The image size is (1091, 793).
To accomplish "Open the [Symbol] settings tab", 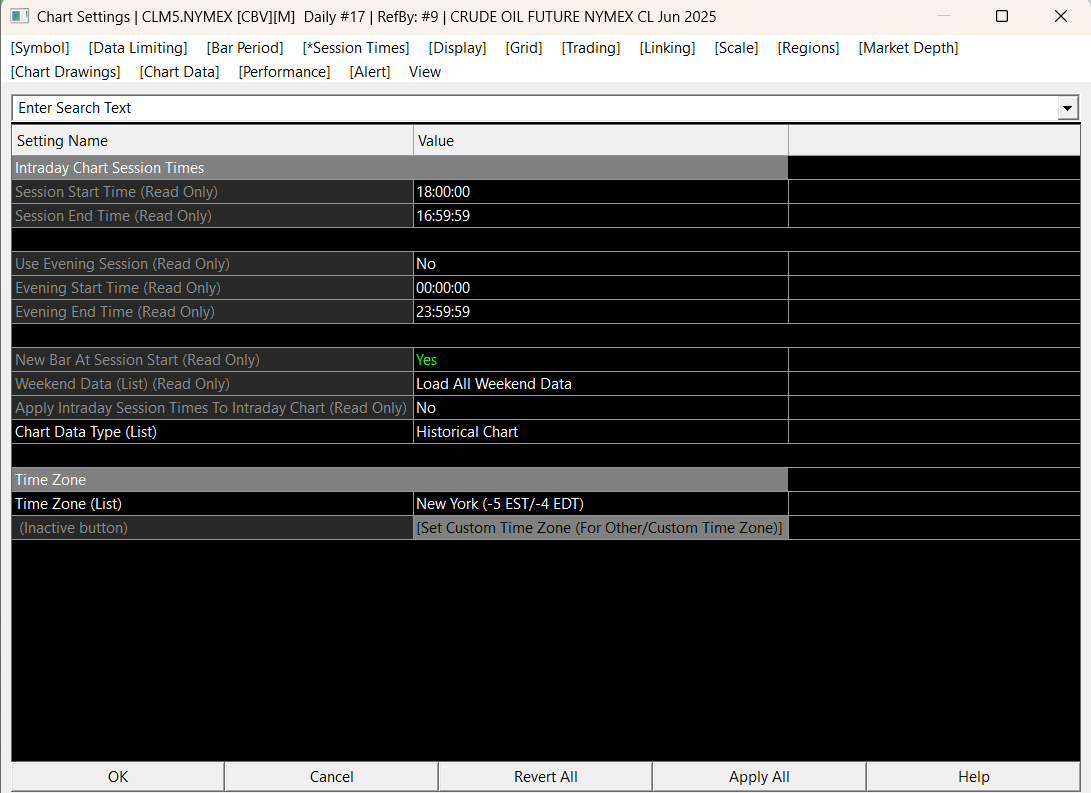I will pyautogui.click(x=40, y=48).
